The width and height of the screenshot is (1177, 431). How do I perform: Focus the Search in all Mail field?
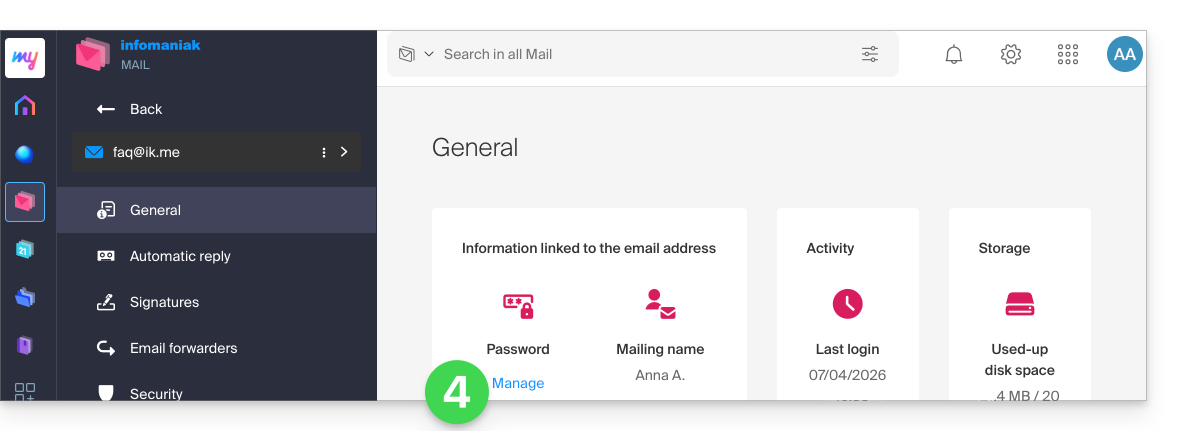click(640, 54)
